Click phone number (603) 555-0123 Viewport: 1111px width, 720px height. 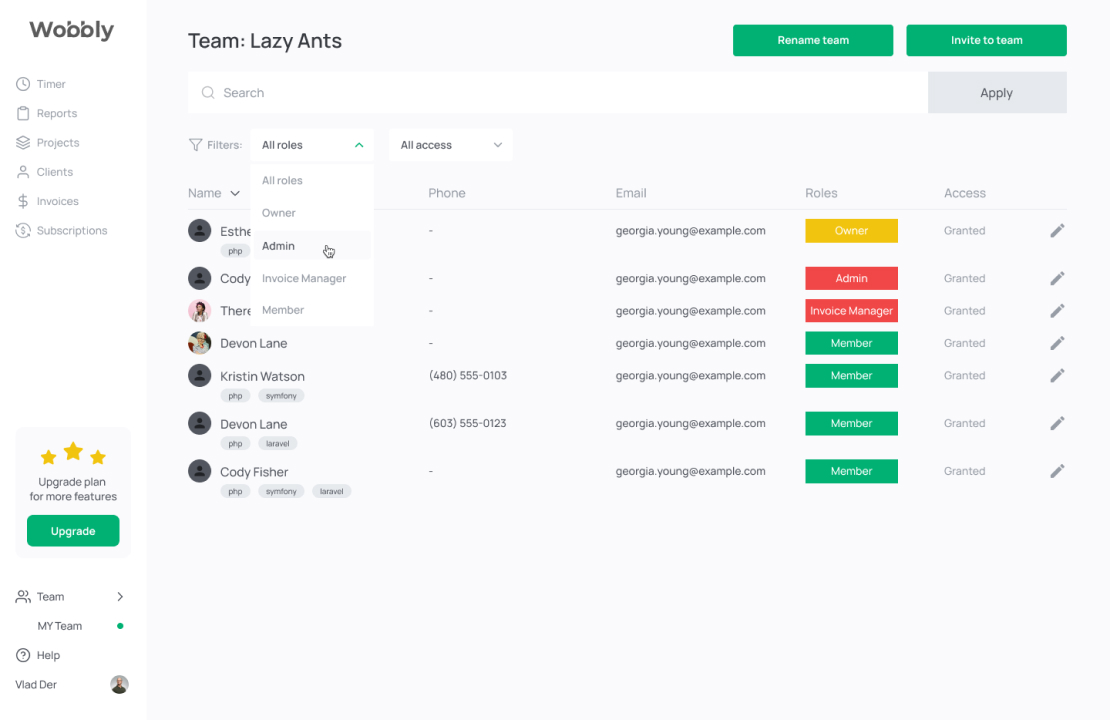[468, 423]
